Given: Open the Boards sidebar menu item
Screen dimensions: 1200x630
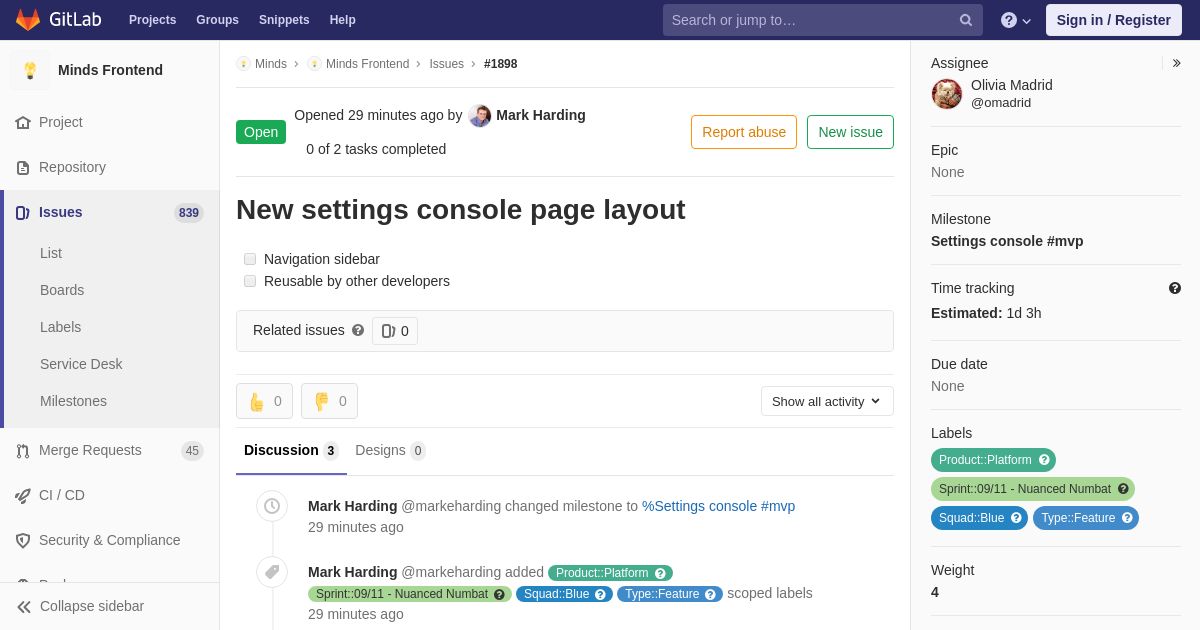Looking at the screenshot, I should (x=62, y=290).
